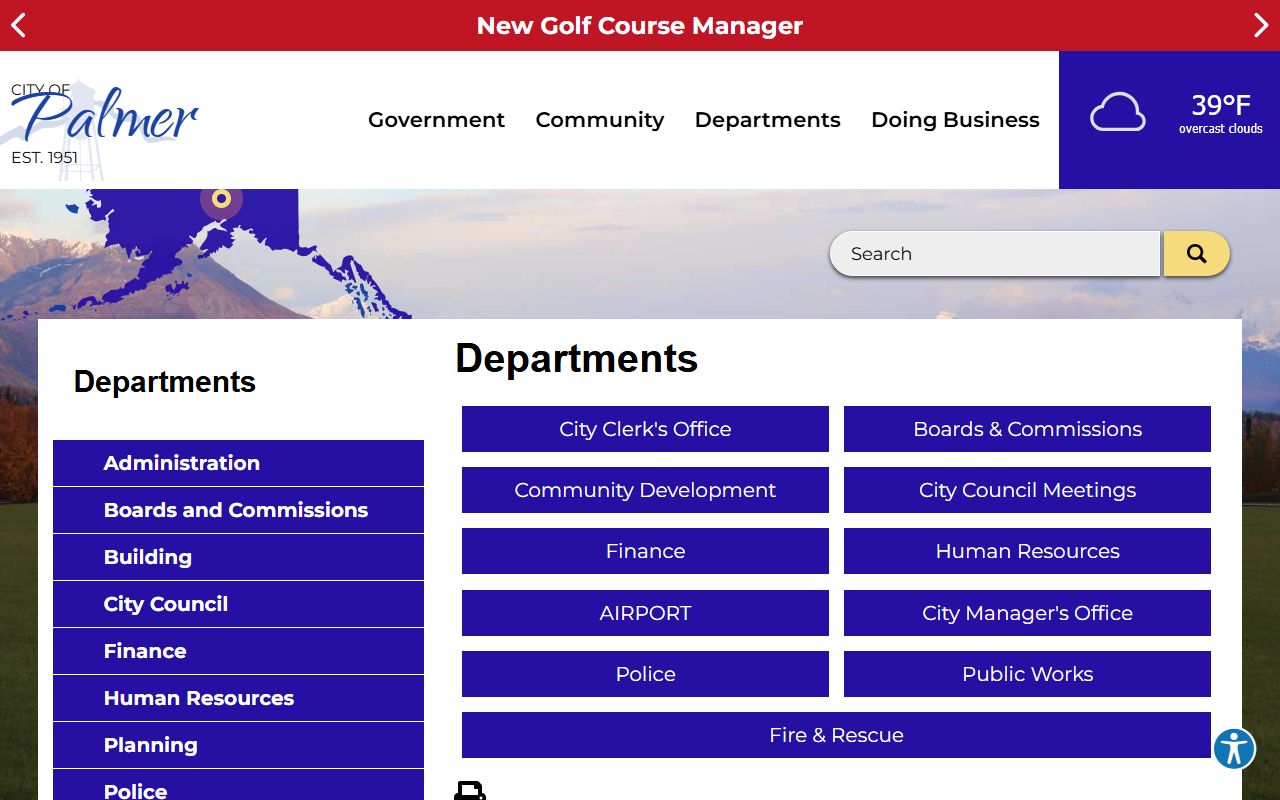The width and height of the screenshot is (1280, 800).
Task: Open the Government menu
Action: (x=436, y=120)
